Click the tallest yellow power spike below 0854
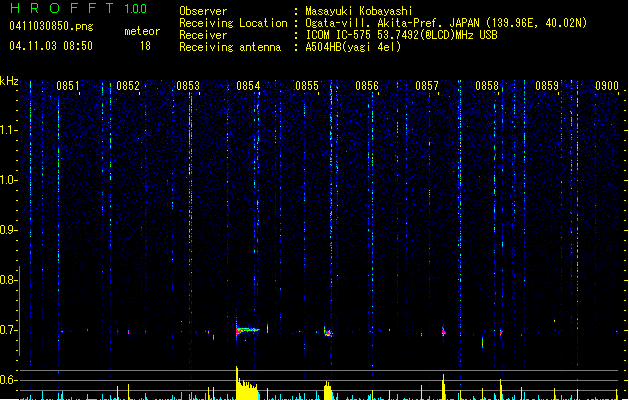The width and height of the screenshot is (629, 400). 237,383
